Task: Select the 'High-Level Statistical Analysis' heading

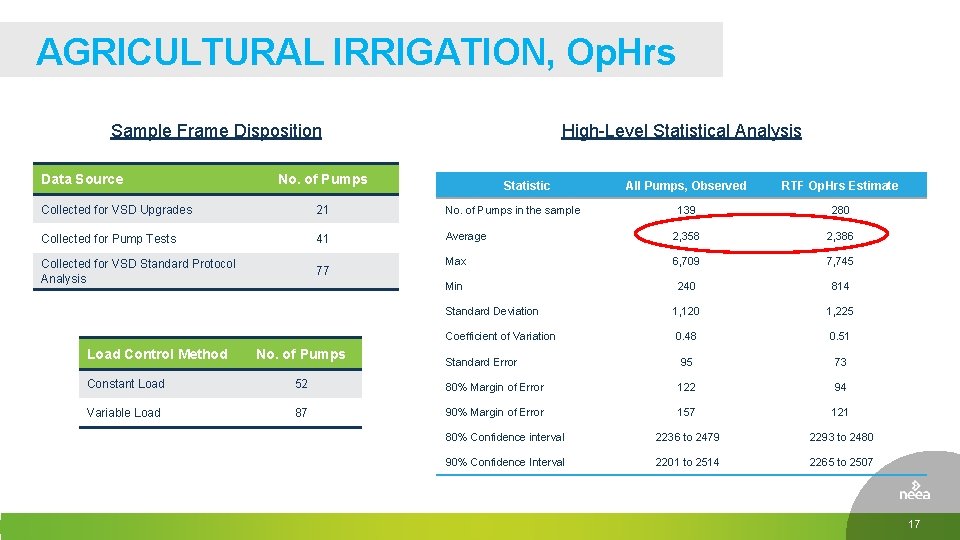Action: click(x=681, y=131)
